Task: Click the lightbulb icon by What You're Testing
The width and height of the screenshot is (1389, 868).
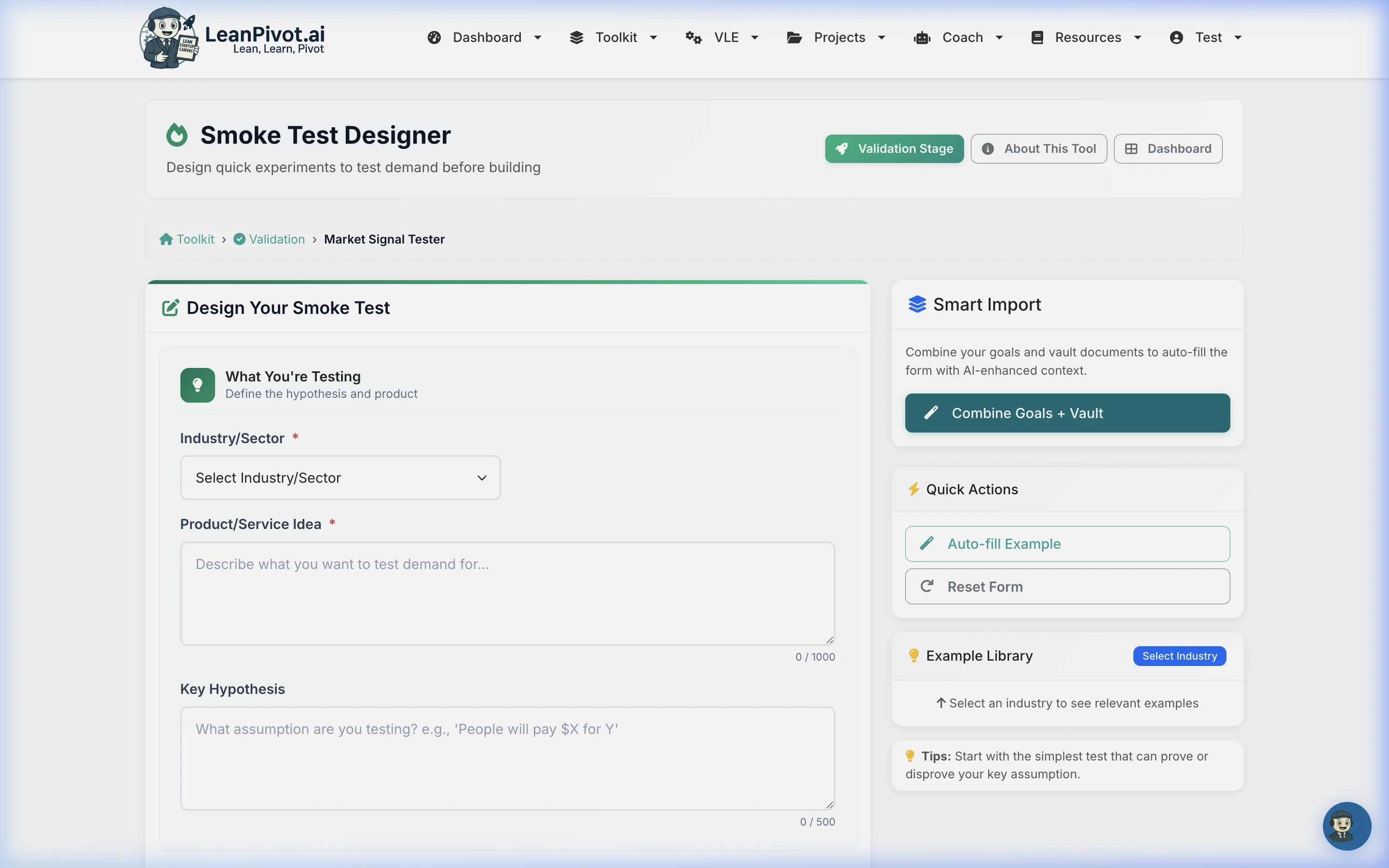Action: 197,385
